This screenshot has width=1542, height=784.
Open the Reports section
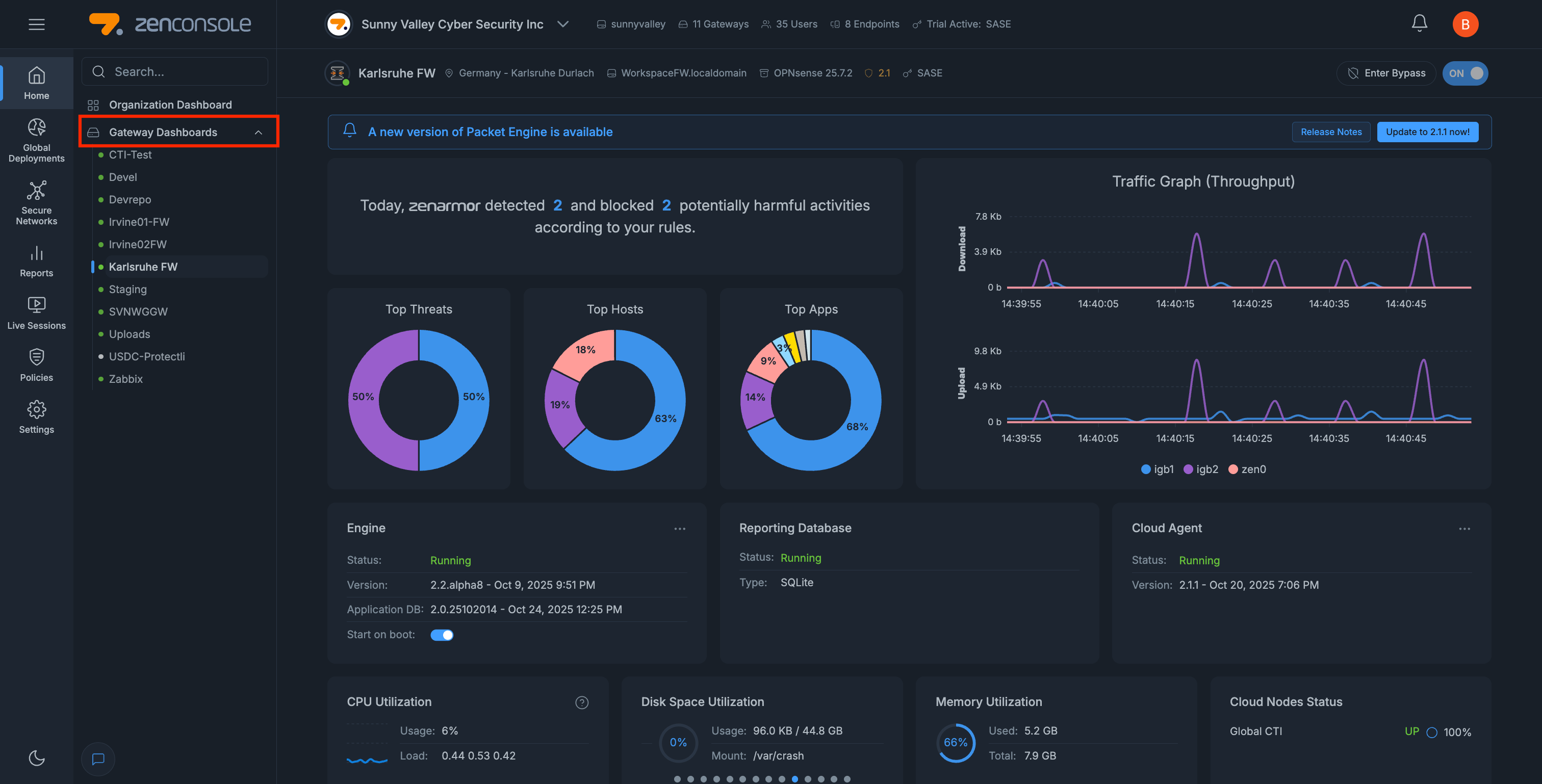(x=36, y=261)
